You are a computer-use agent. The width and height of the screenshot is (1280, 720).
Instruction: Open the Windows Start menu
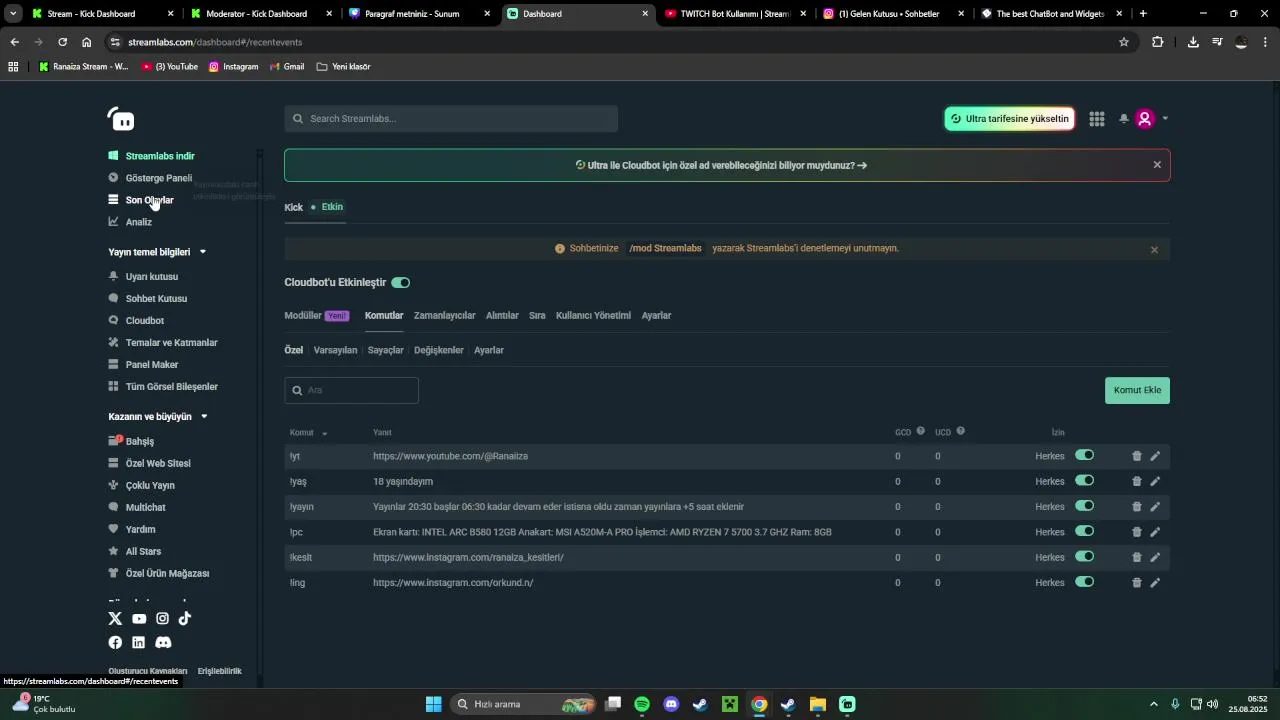[434, 704]
